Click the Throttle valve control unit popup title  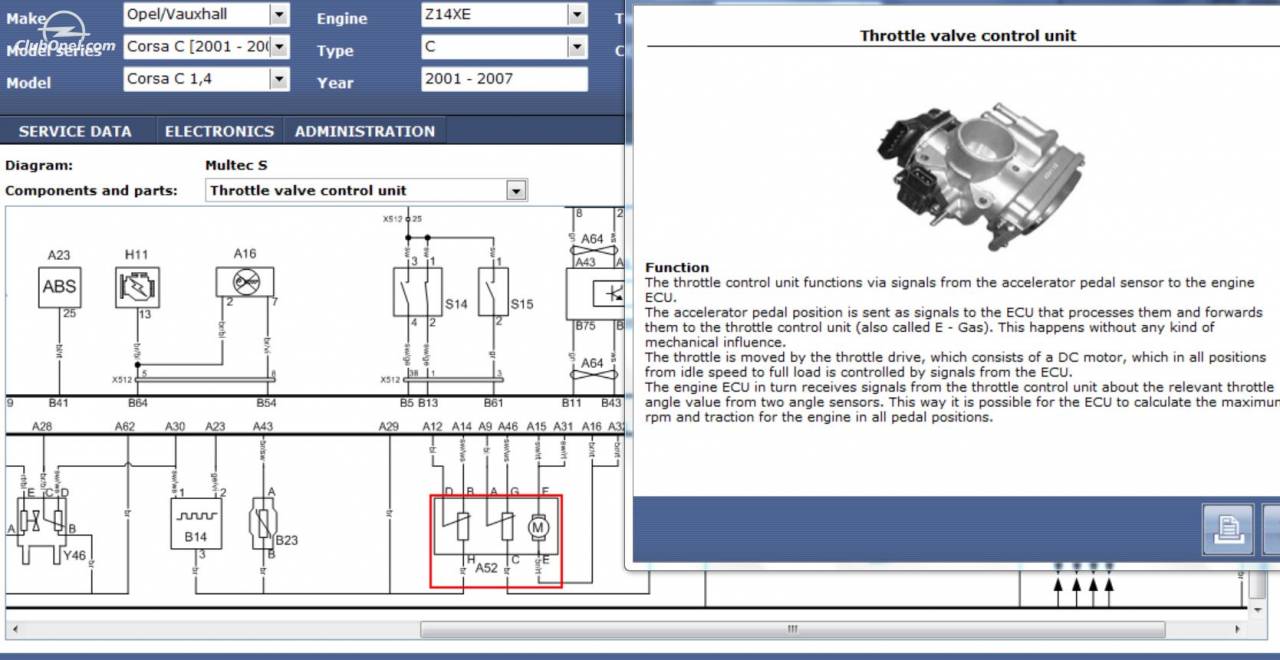(968, 35)
